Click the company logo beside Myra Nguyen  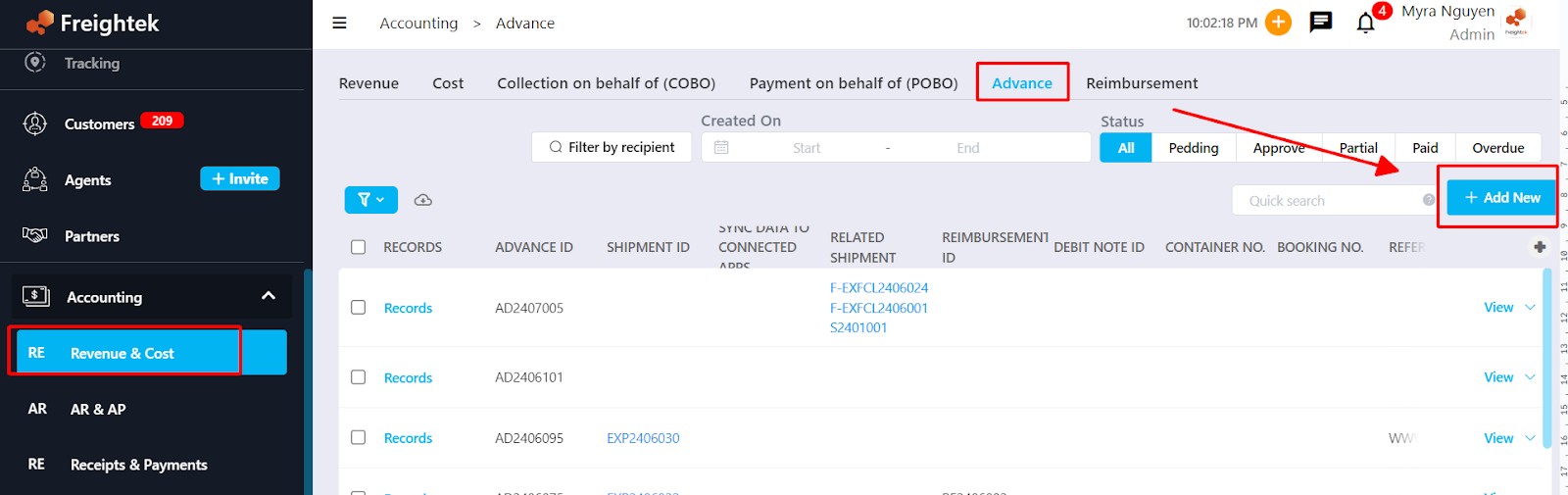point(1516,22)
